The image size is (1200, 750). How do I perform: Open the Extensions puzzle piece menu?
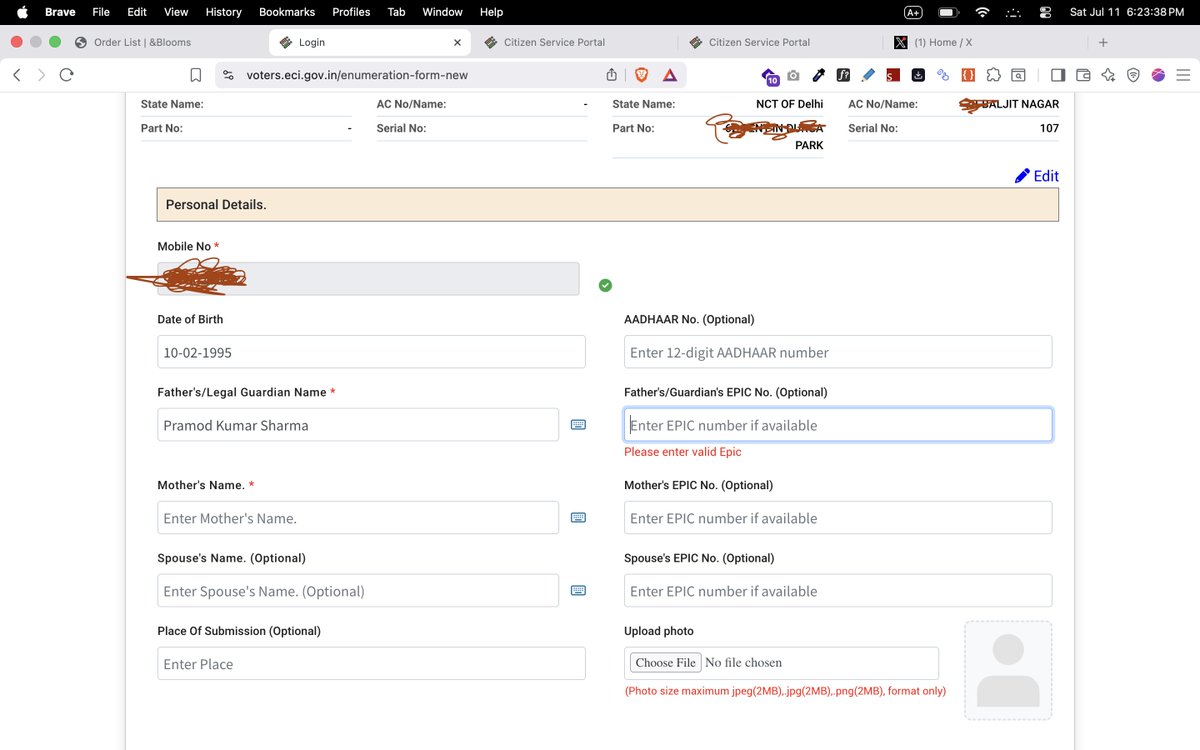(x=993, y=75)
